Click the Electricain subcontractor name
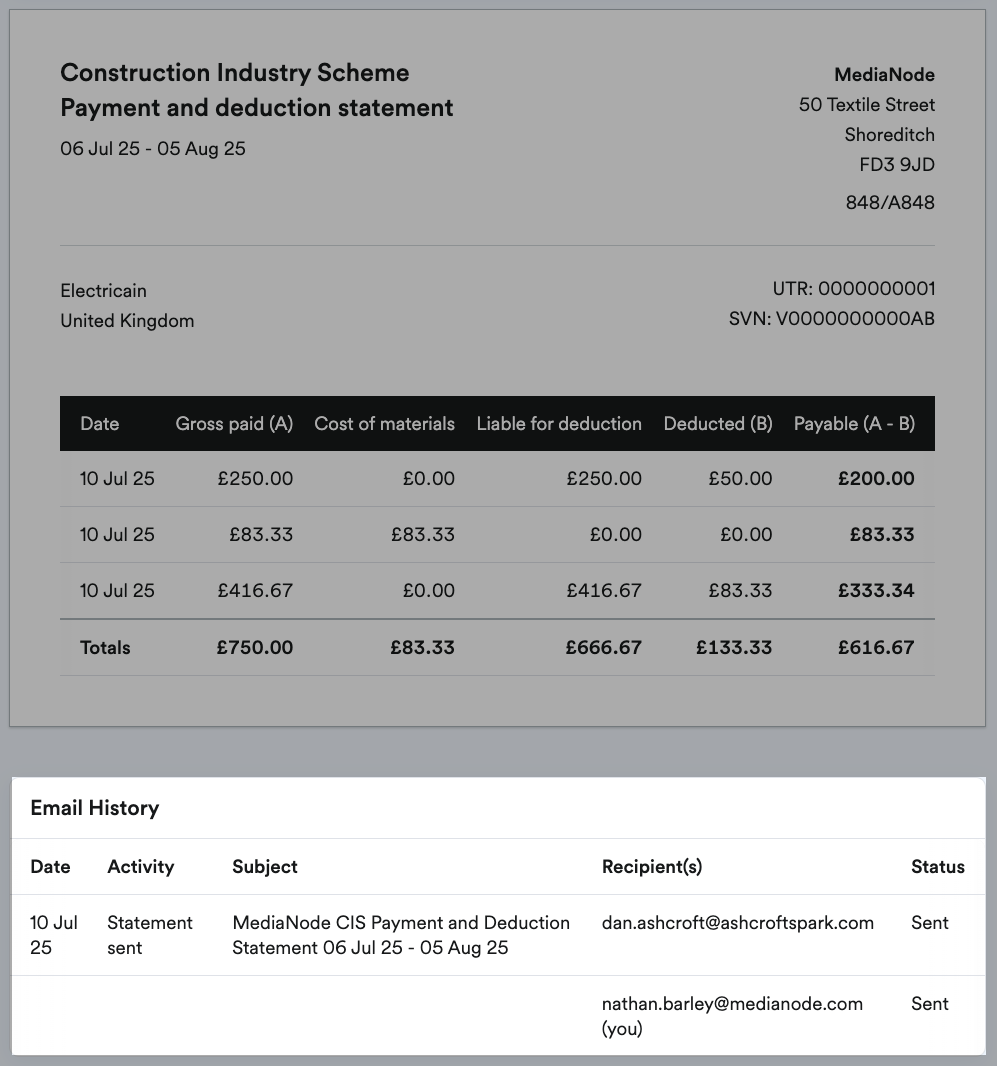 click(x=104, y=291)
